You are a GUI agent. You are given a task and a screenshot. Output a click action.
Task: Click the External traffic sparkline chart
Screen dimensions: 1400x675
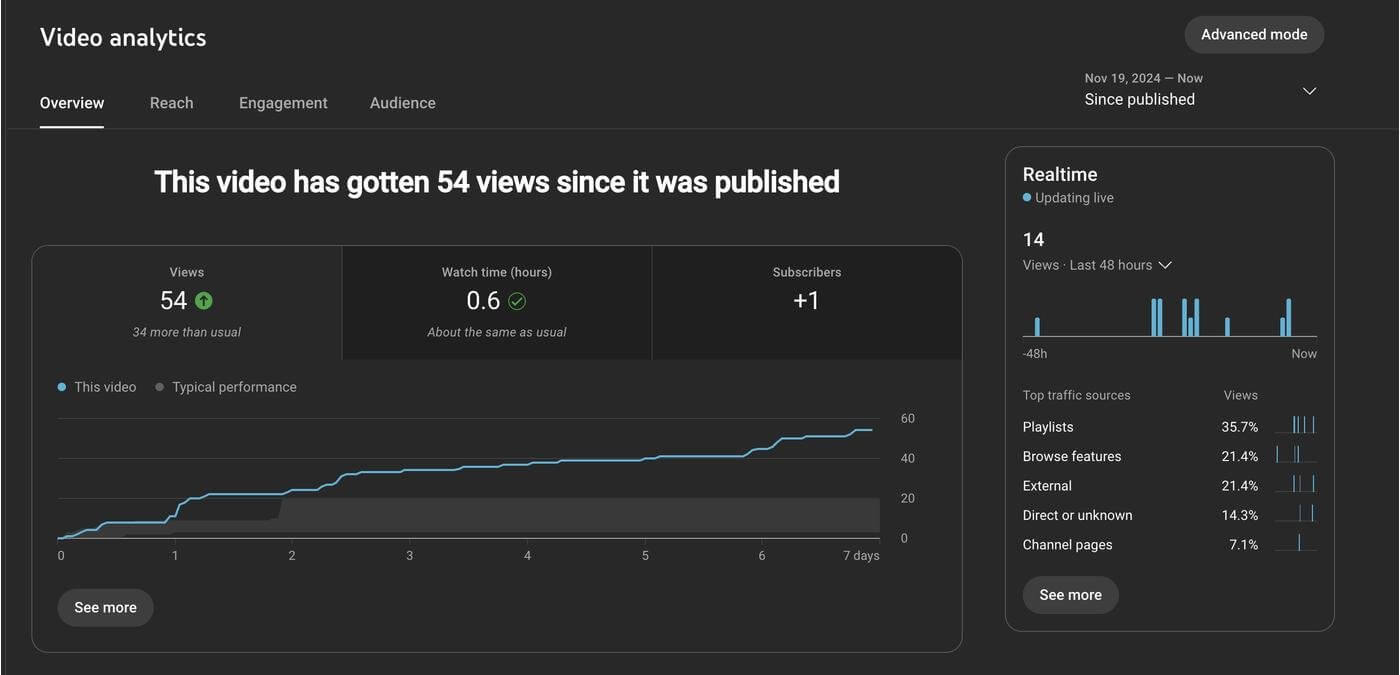point(1297,484)
